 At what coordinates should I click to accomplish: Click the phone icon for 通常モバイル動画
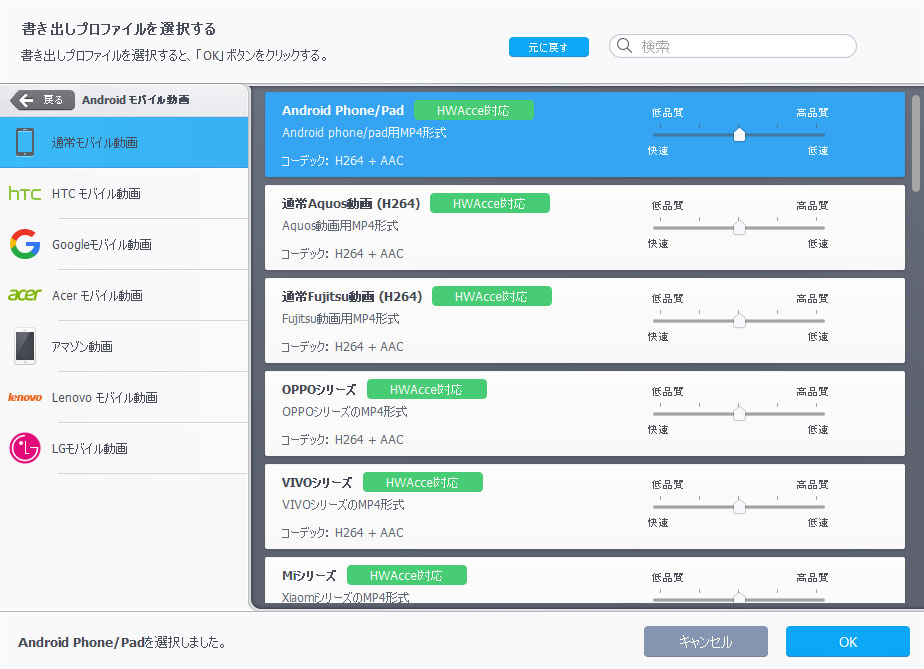25,142
